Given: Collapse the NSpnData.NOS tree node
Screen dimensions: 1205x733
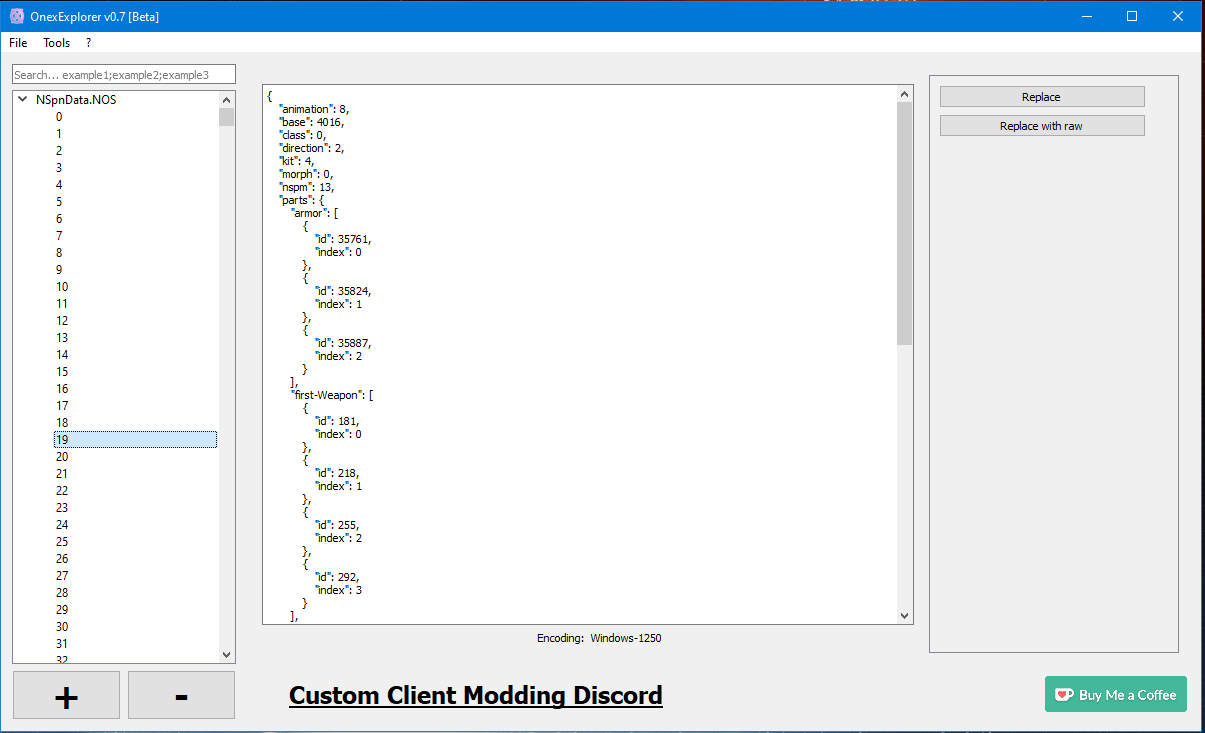Looking at the screenshot, I should 22,100.
